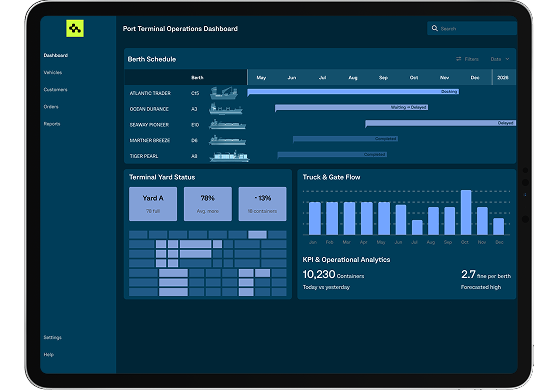Image resolution: width=560 pixels, height=391 pixels.
Task: Open the Dashboard menu item
Action: (x=56, y=55)
